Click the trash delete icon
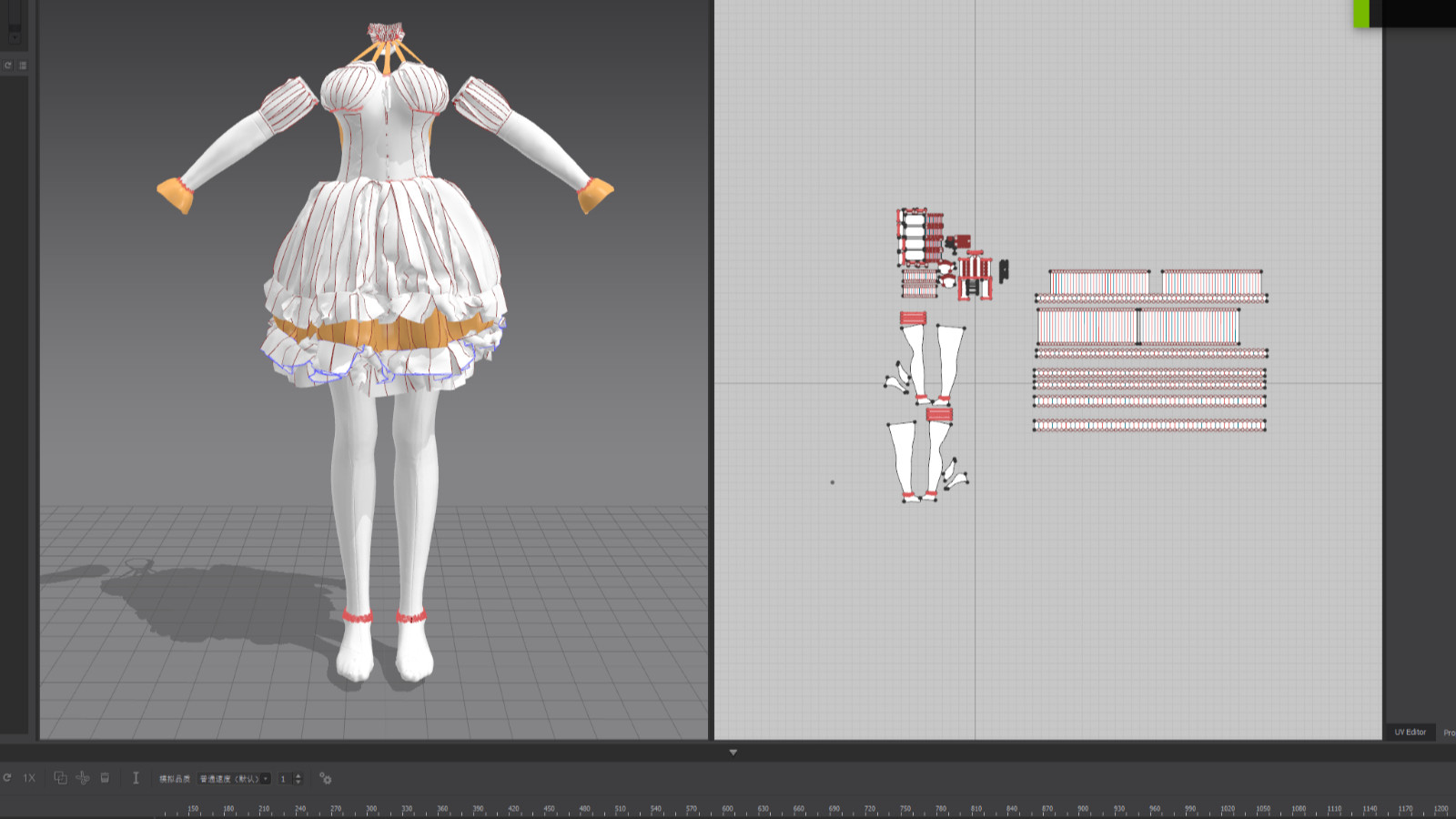This screenshot has height=819, width=1456. (105, 778)
